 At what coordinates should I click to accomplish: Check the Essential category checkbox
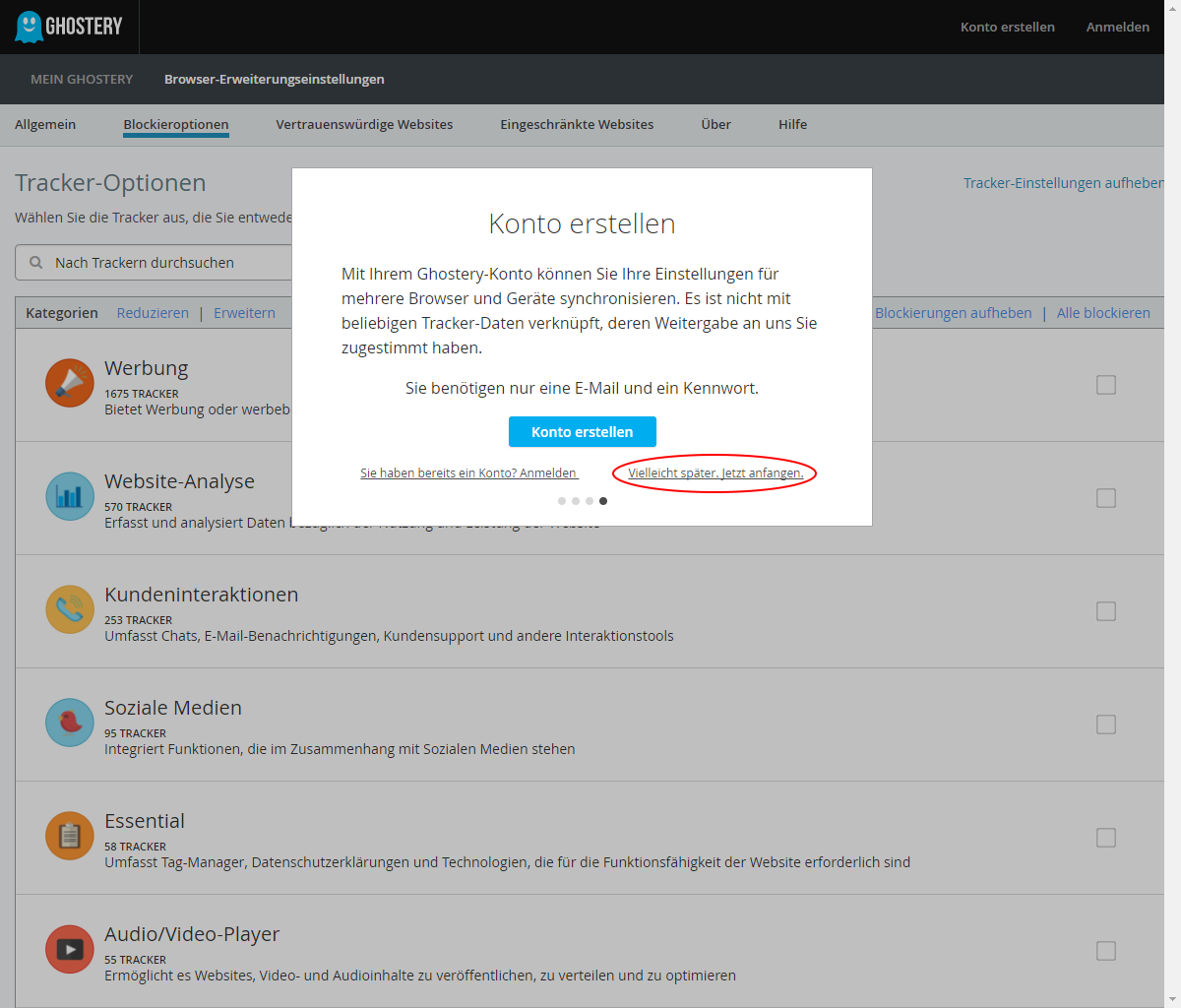1106,838
